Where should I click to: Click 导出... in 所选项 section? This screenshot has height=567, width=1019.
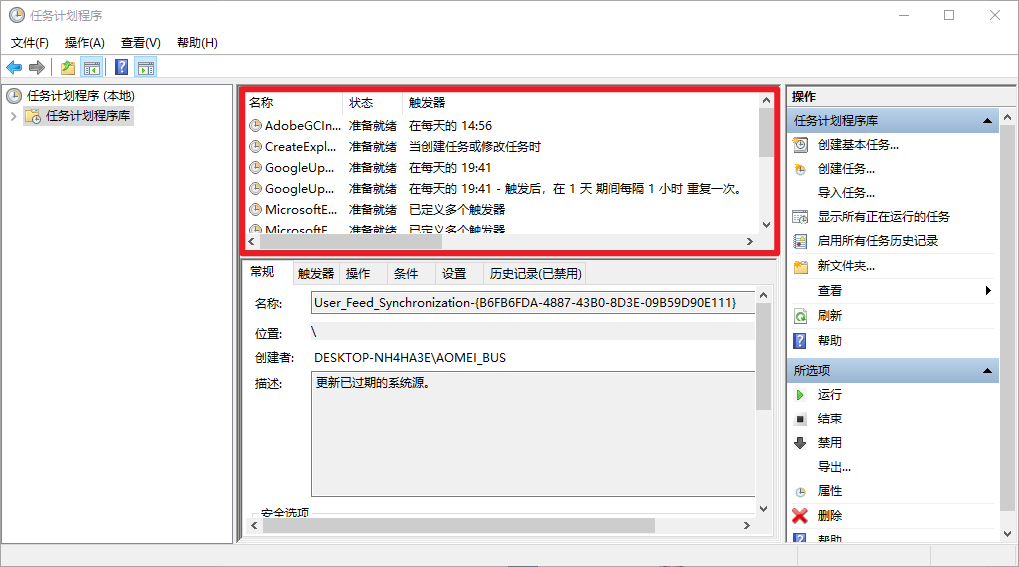[834, 467]
